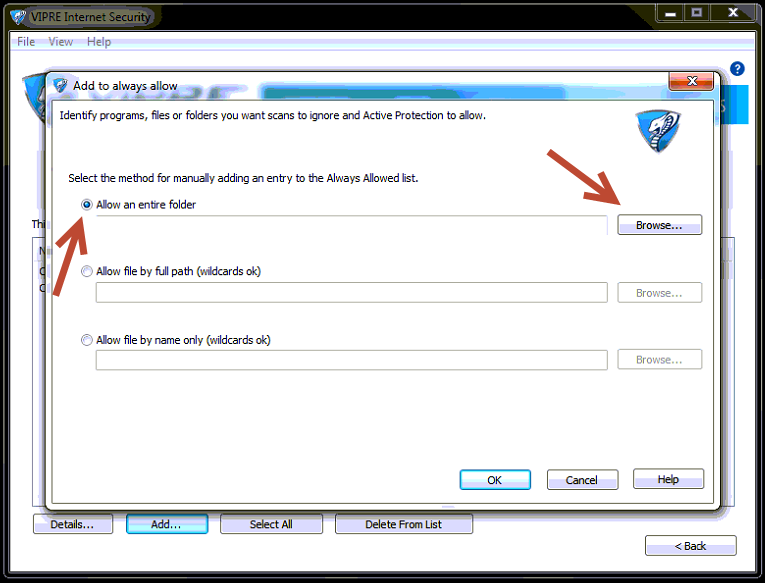The height and width of the screenshot is (583, 765).
Task: Click the shield icon beside Add to always allow
Action: pyautogui.click(x=60, y=85)
